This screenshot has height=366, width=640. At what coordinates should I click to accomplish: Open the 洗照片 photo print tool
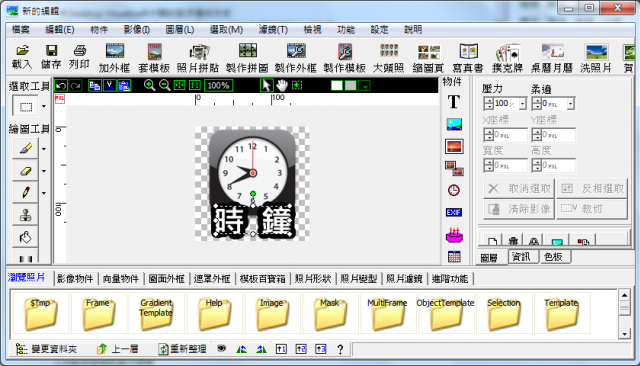tap(596, 57)
